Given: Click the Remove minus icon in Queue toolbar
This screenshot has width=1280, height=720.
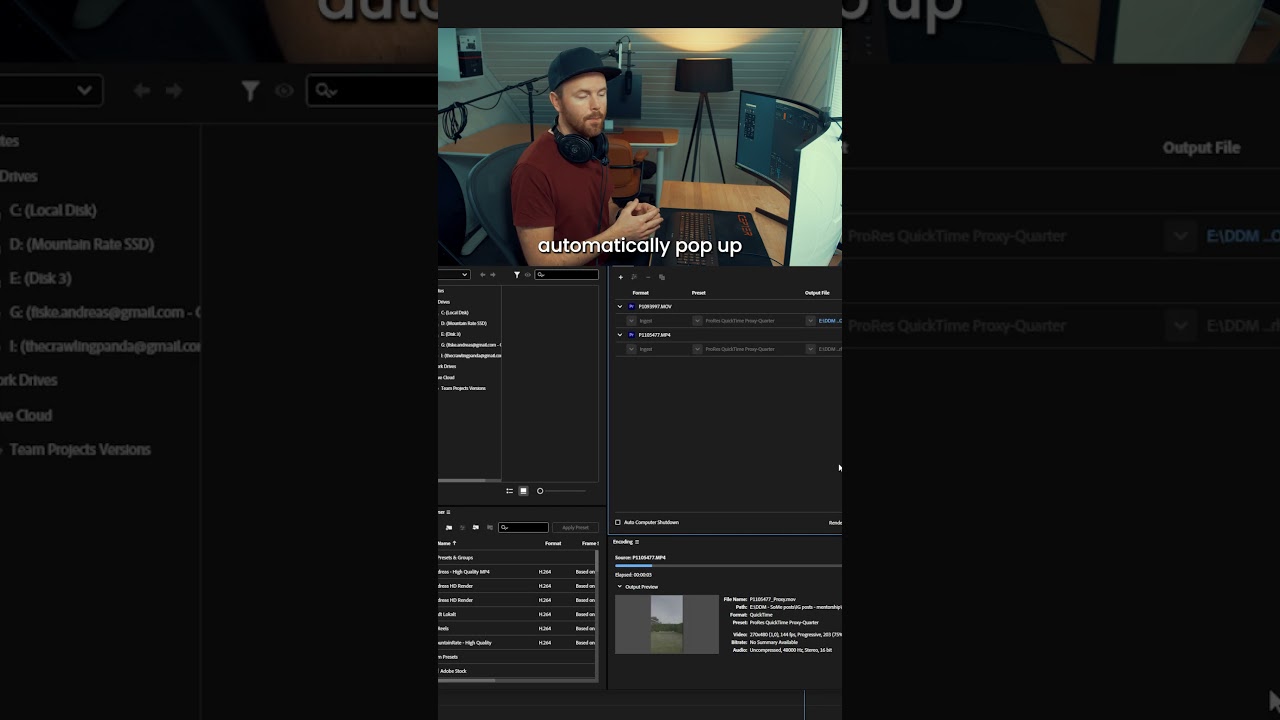Looking at the screenshot, I should point(648,277).
